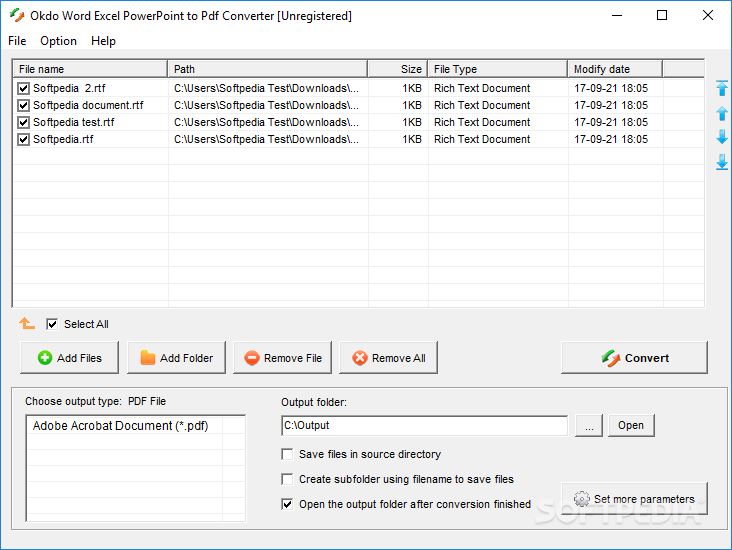
Task: Click Rich Text Document type of Softpedia.rtf
Action: (482, 139)
